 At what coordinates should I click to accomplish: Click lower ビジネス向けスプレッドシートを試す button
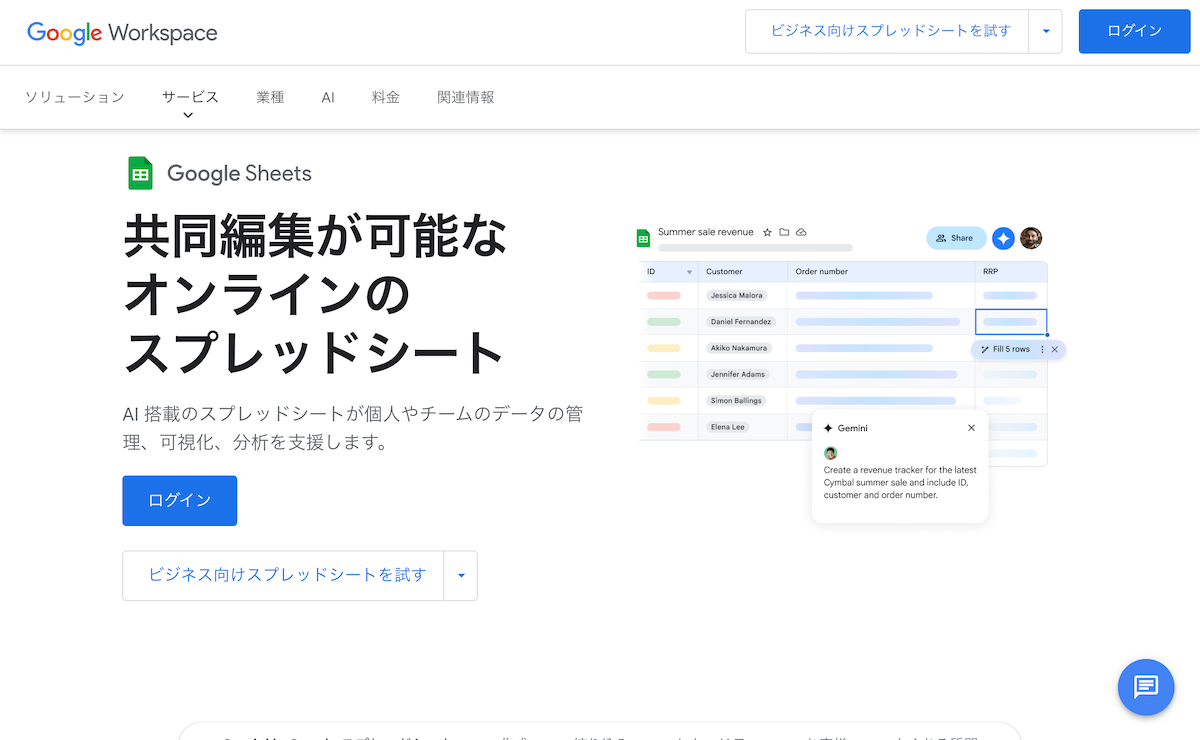pos(283,575)
